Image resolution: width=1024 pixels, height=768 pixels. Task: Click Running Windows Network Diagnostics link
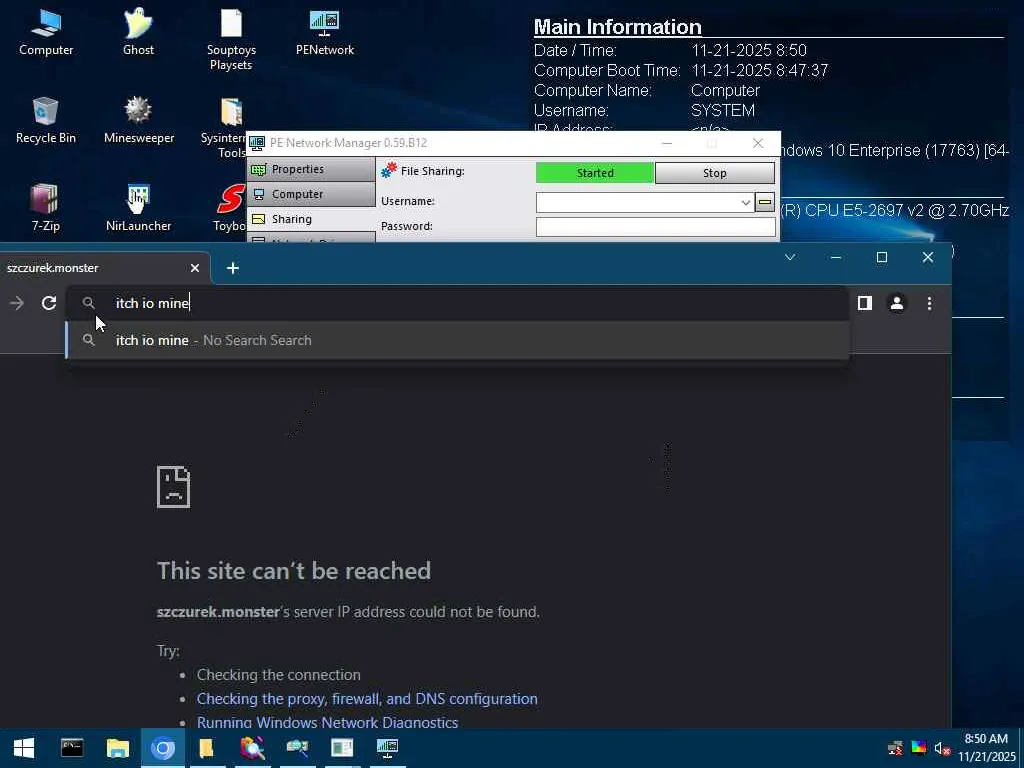point(327,722)
